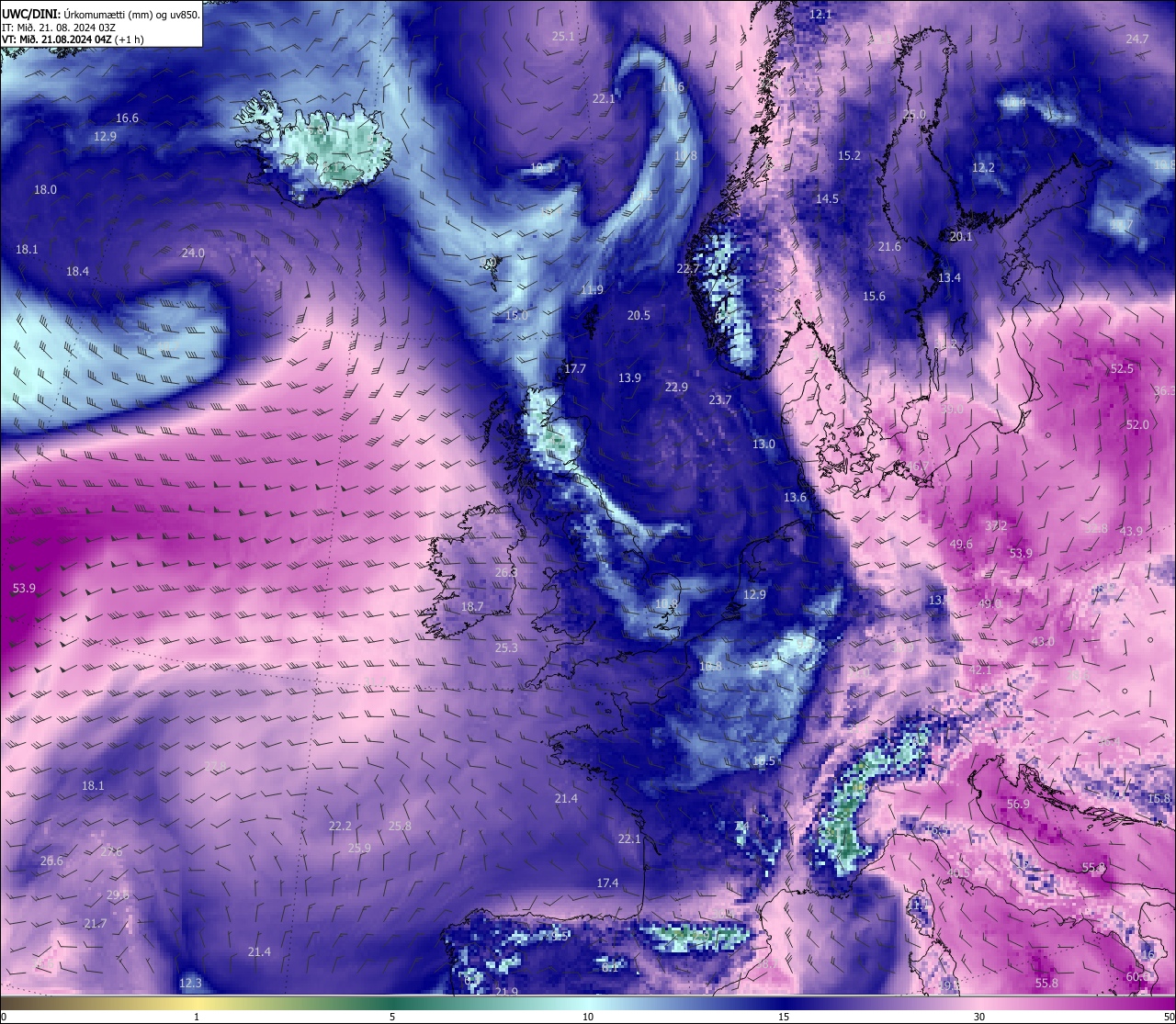
Task: Click the 43.9 value label
Action: coord(1131,532)
